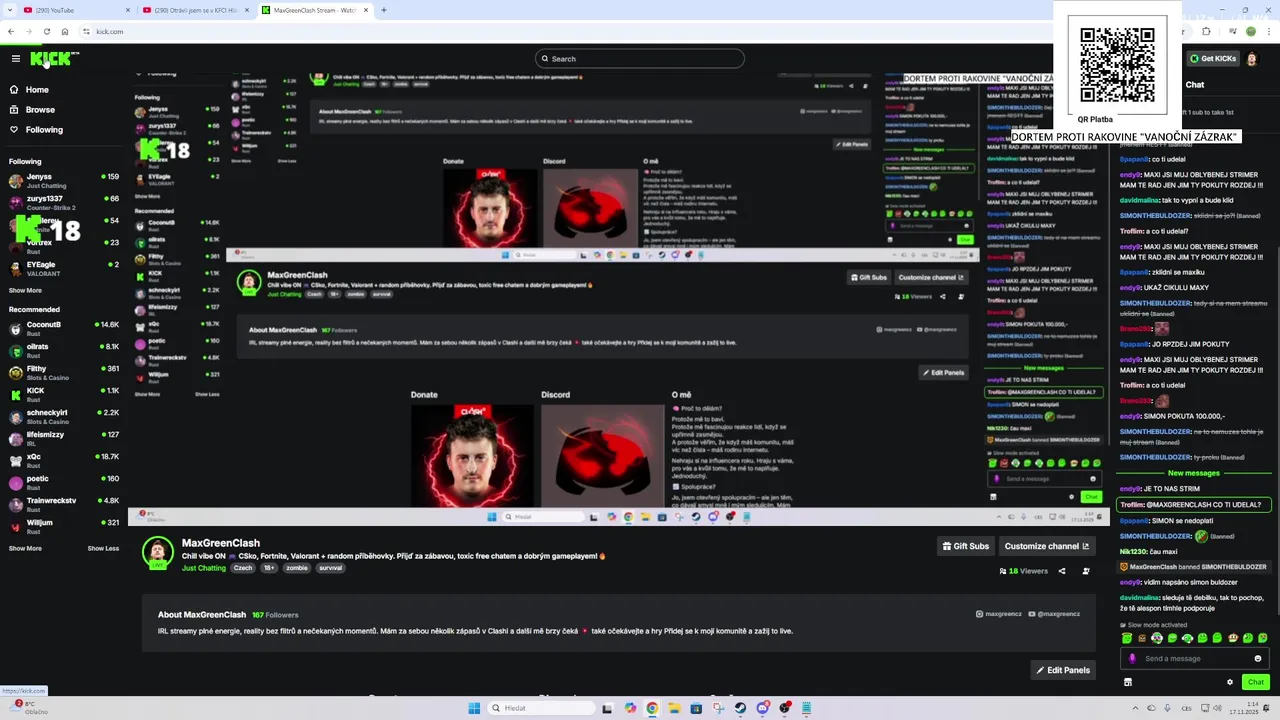Open the chat shop icon
Screen dimensions: 1280x720
tap(1128, 682)
